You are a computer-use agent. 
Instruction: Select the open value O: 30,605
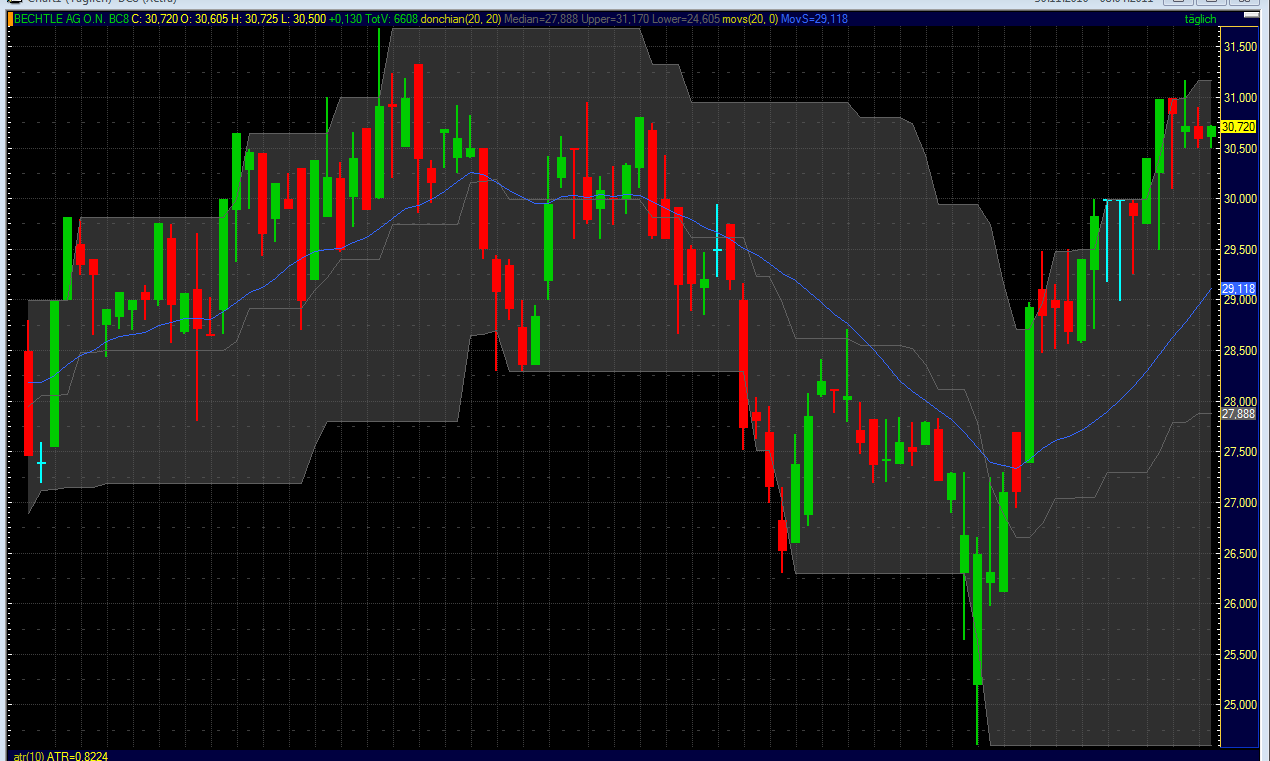203,18
